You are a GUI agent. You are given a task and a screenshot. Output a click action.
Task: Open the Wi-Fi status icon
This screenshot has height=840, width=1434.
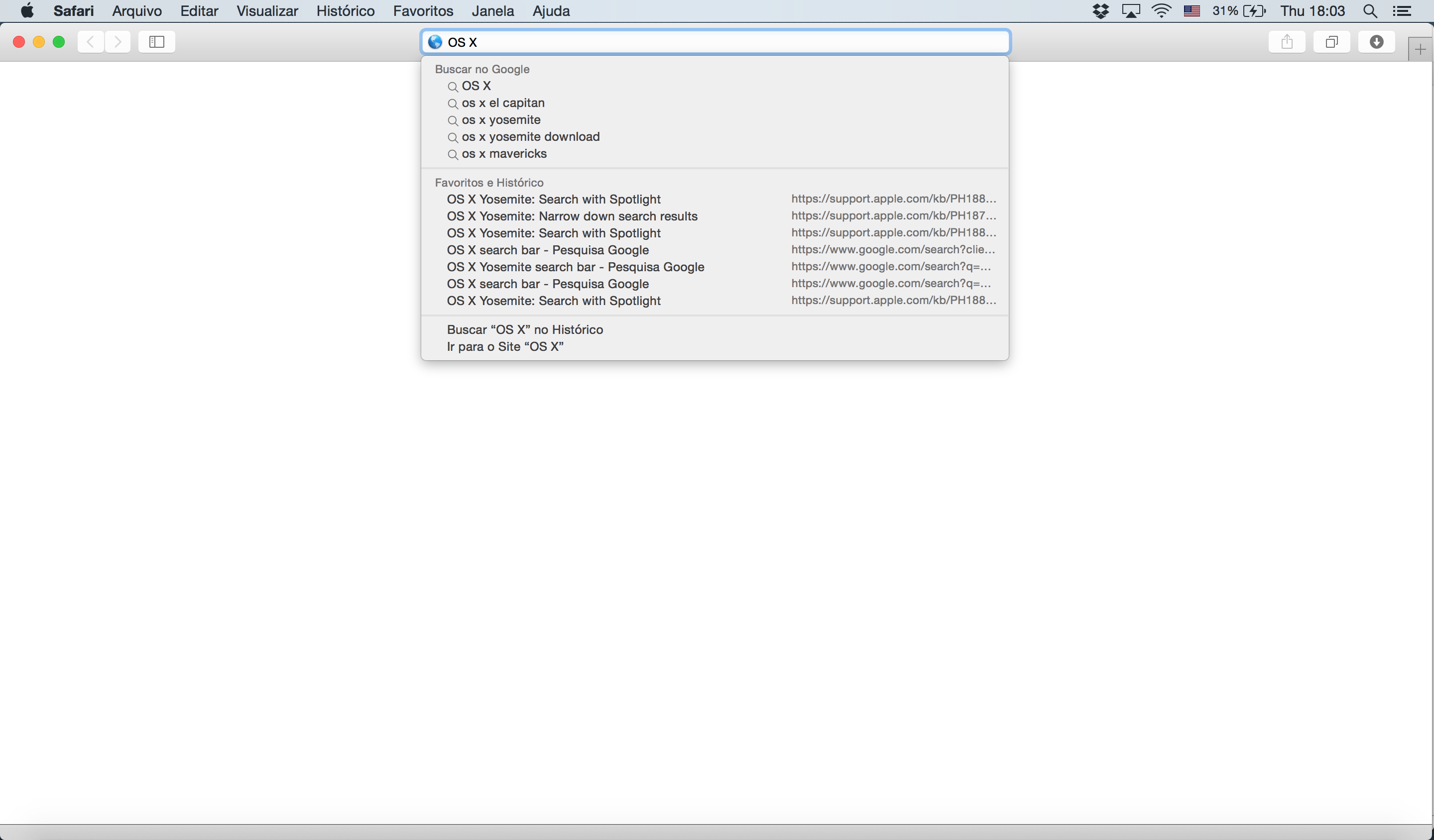(x=1162, y=11)
